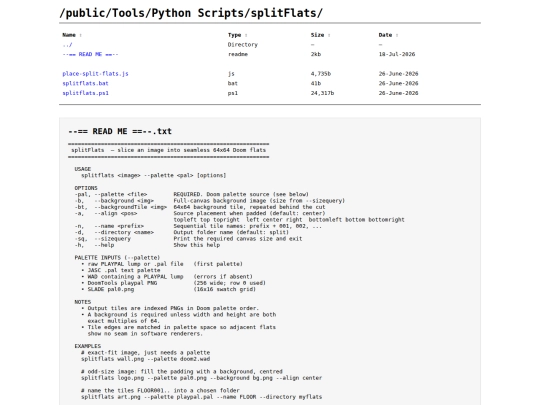Click the date in splitflats.ps1 row
This screenshot has width=540, height=405.
point(398,93)
